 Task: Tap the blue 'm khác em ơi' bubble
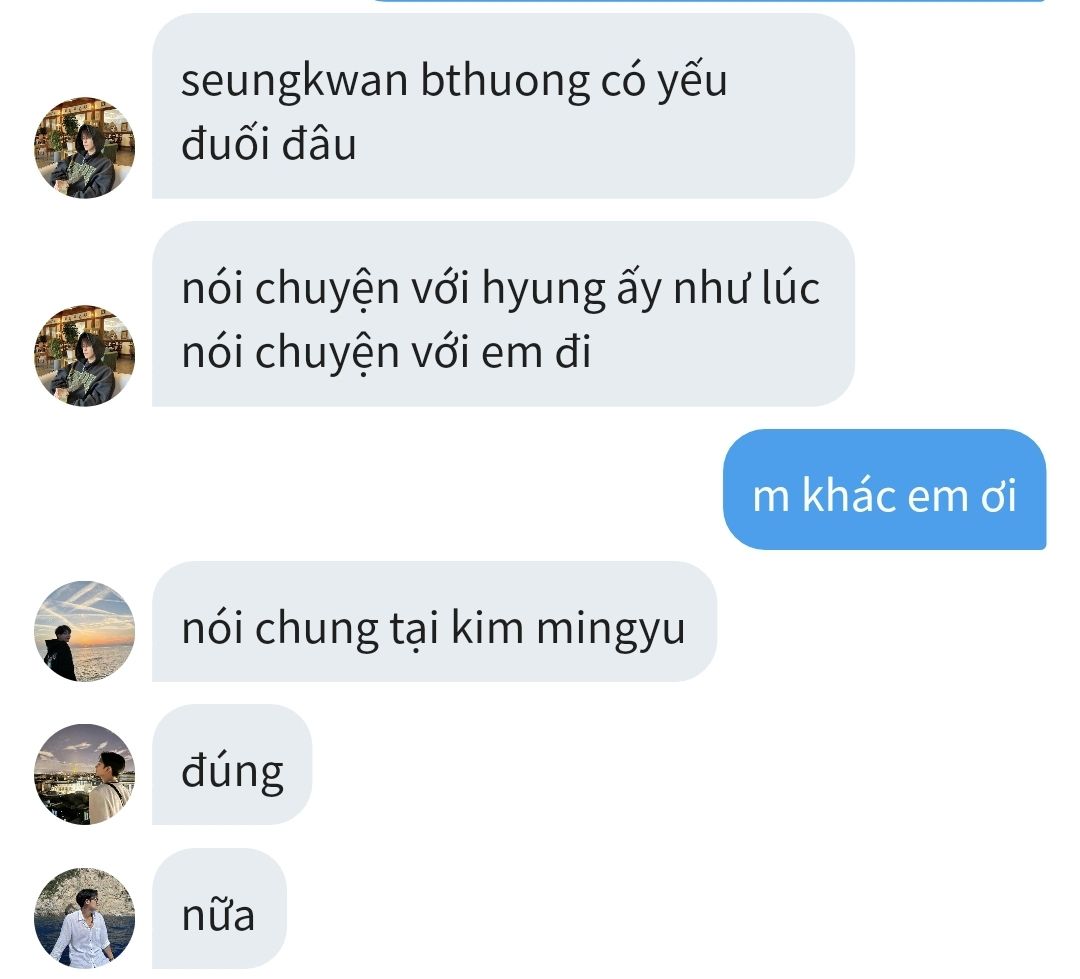point(884,490)
